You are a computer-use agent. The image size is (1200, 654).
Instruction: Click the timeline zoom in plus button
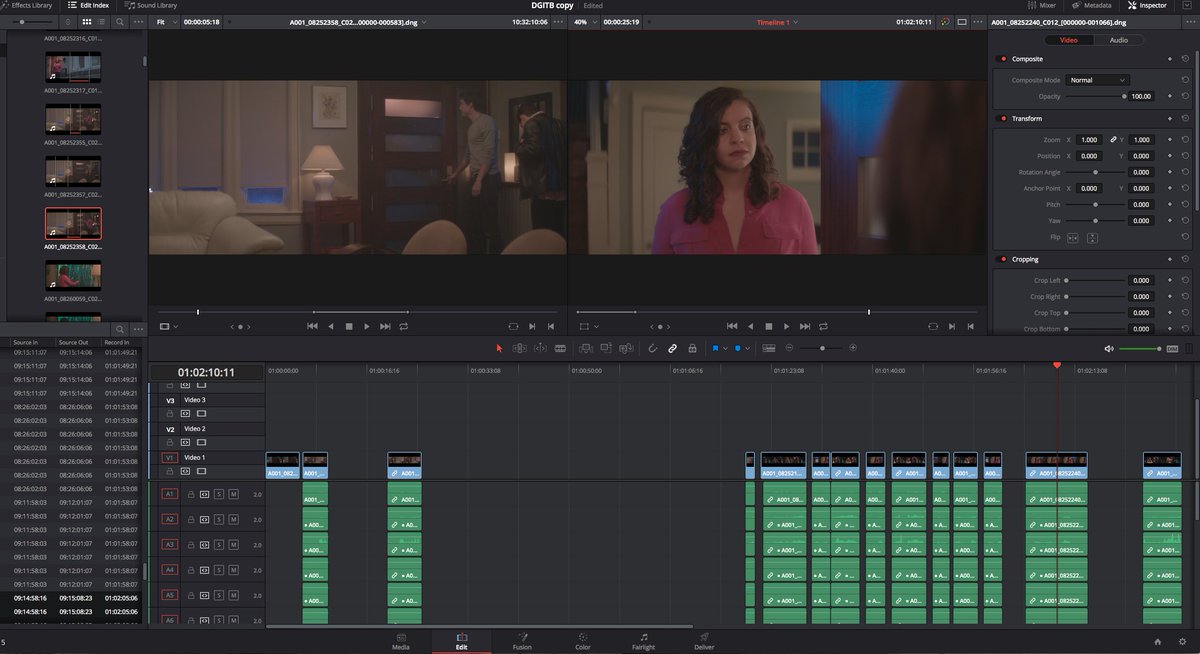(852, 348)
